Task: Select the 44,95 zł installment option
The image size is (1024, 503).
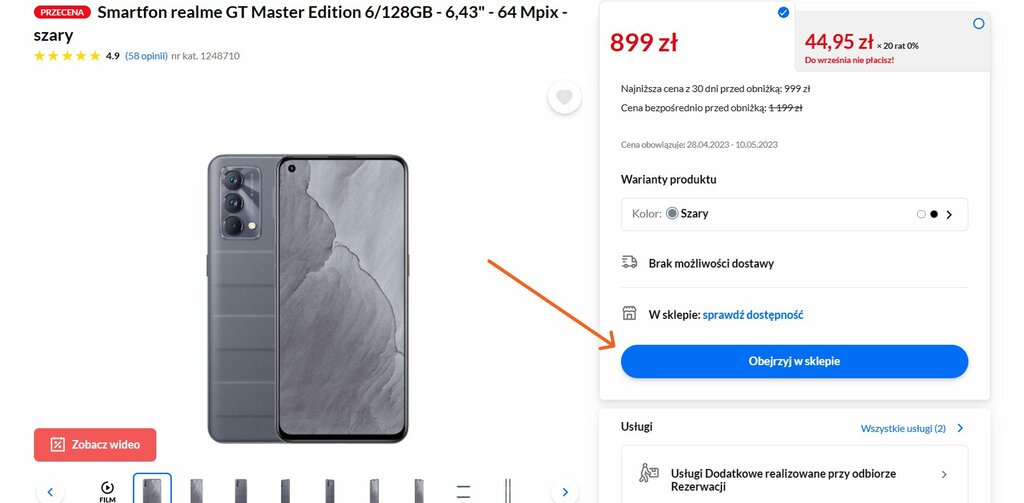Action: click(x=978, y=24)
